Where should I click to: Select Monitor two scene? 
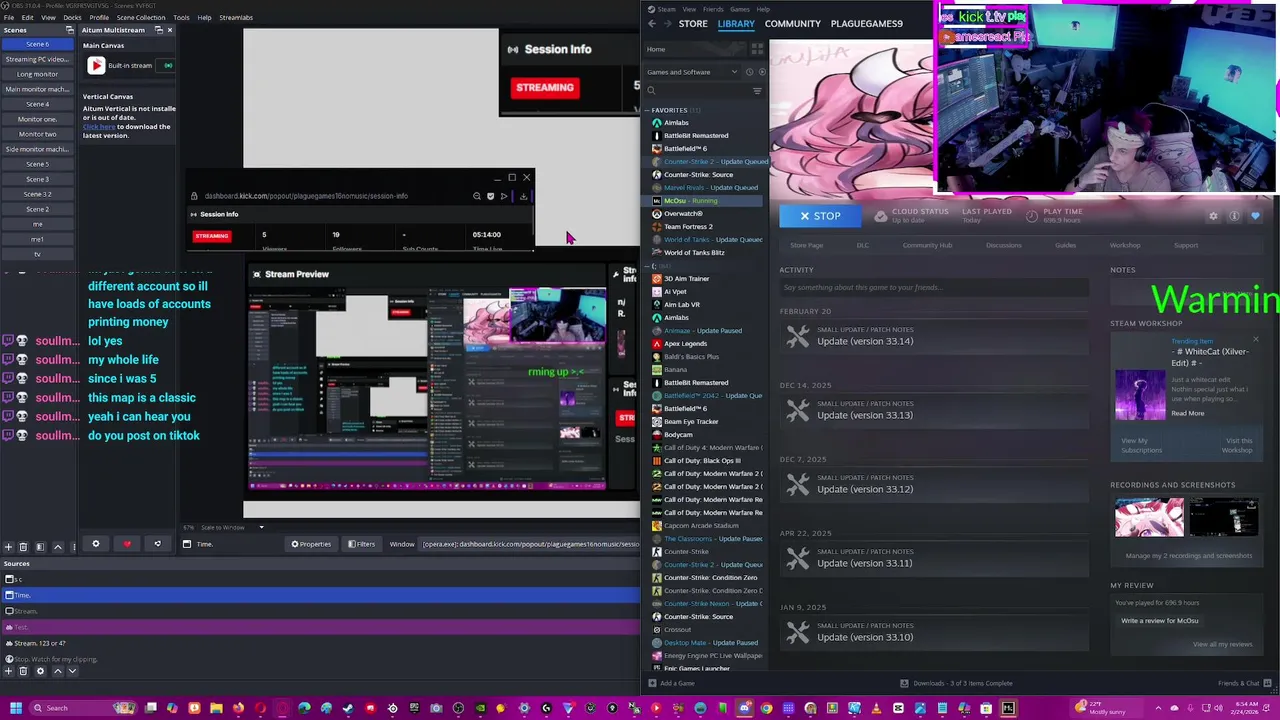tap(37, 134)
